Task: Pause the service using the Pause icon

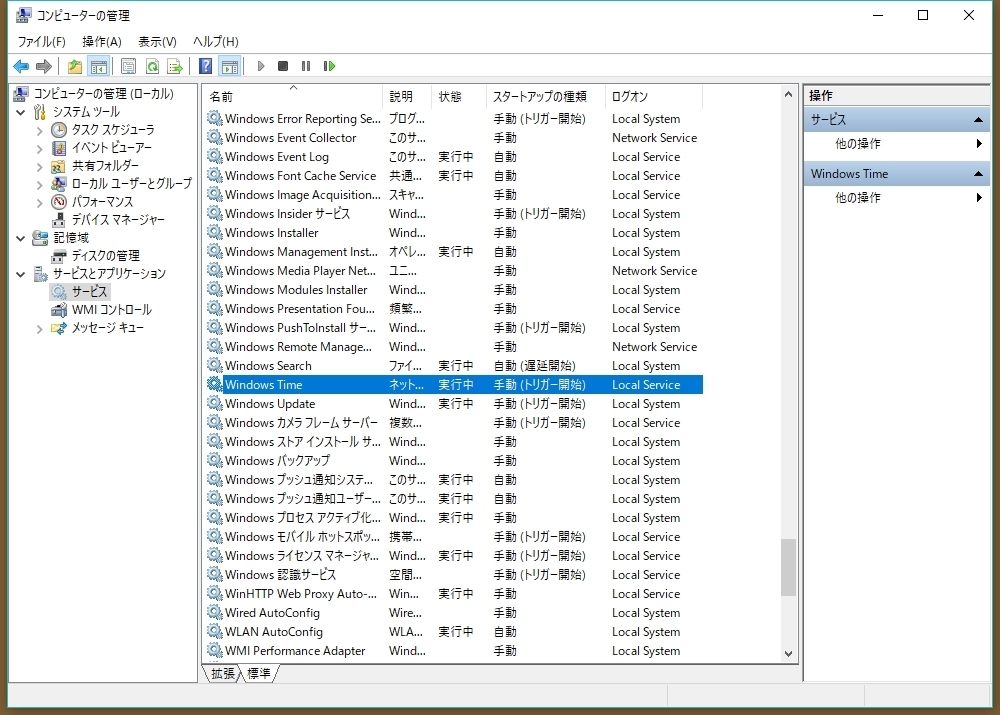Action: tap(306, 67)
